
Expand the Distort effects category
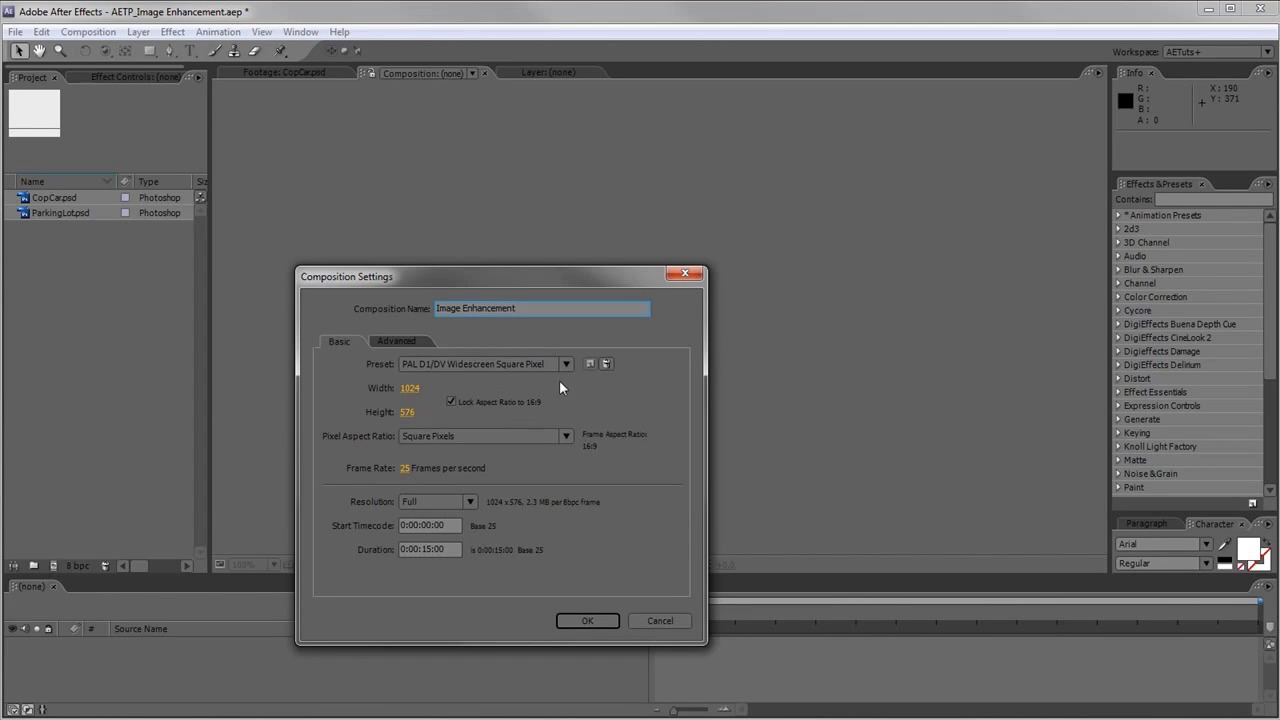click(x=1119, y=379)
